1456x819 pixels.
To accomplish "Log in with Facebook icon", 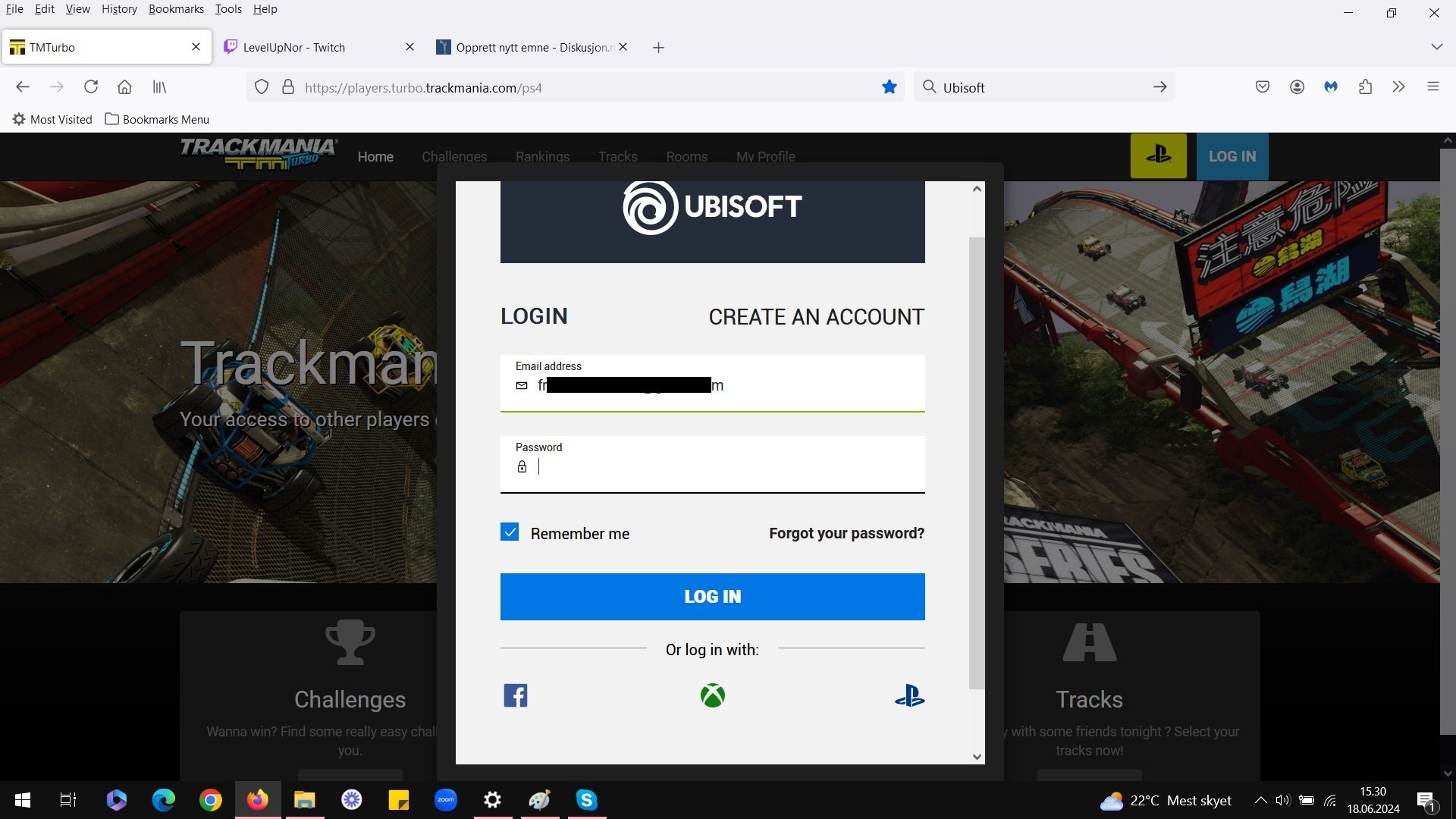I will pos(516,695).
